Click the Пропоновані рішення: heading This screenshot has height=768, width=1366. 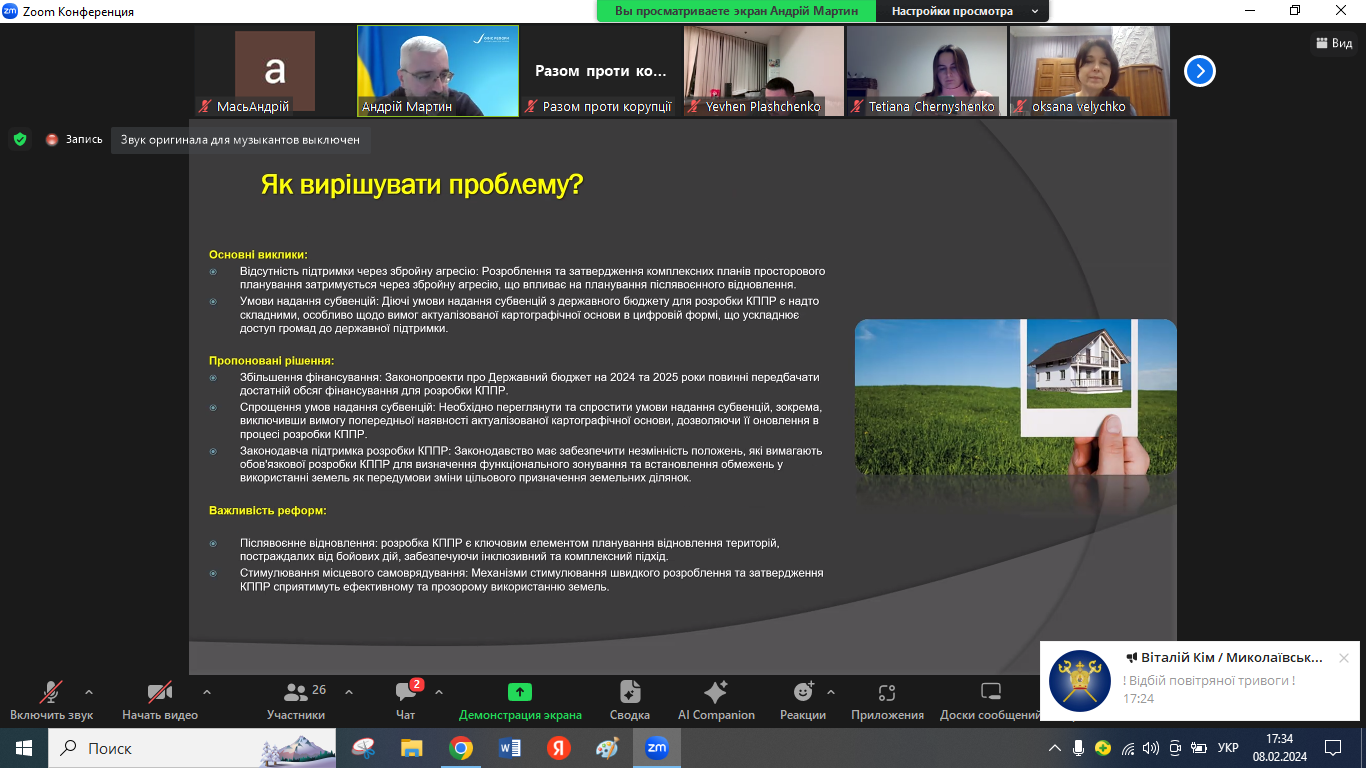click(x=271, y=360)
